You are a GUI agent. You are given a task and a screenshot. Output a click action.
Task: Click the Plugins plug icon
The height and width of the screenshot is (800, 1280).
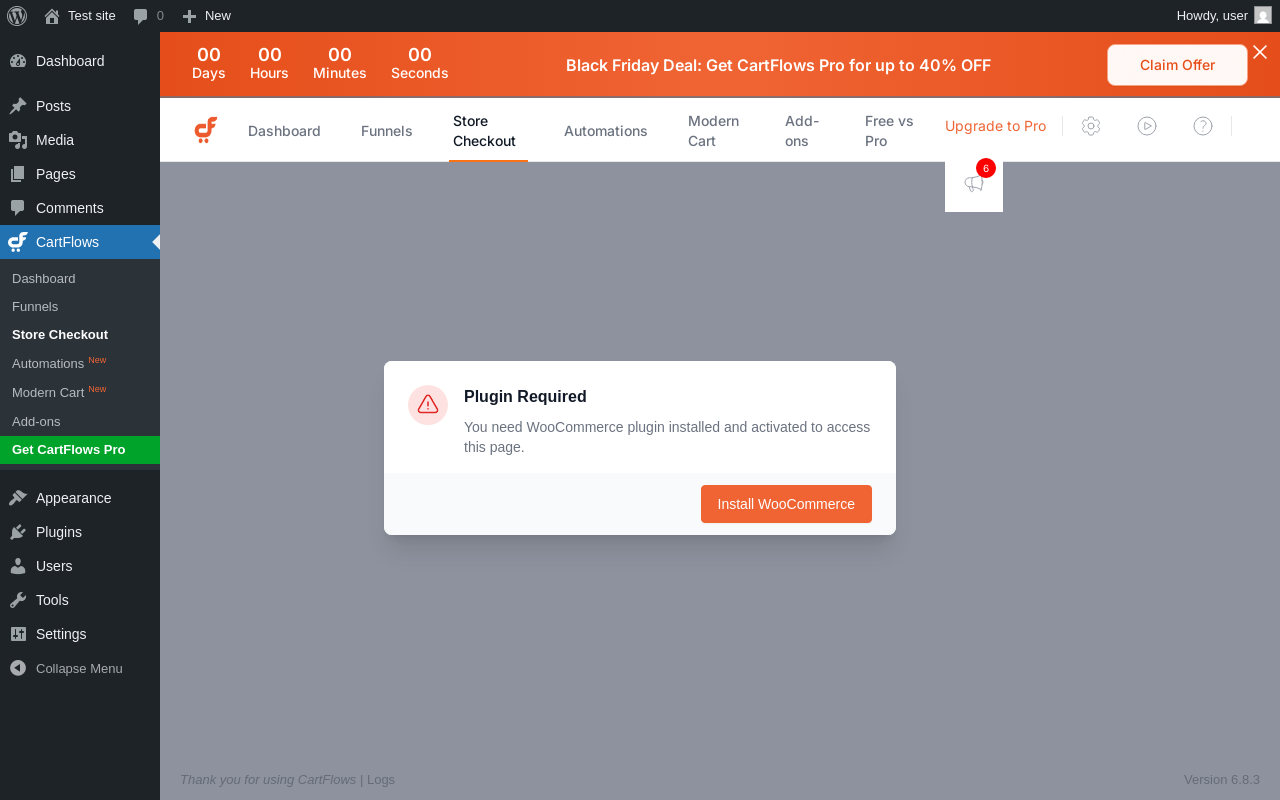(18, 532)
